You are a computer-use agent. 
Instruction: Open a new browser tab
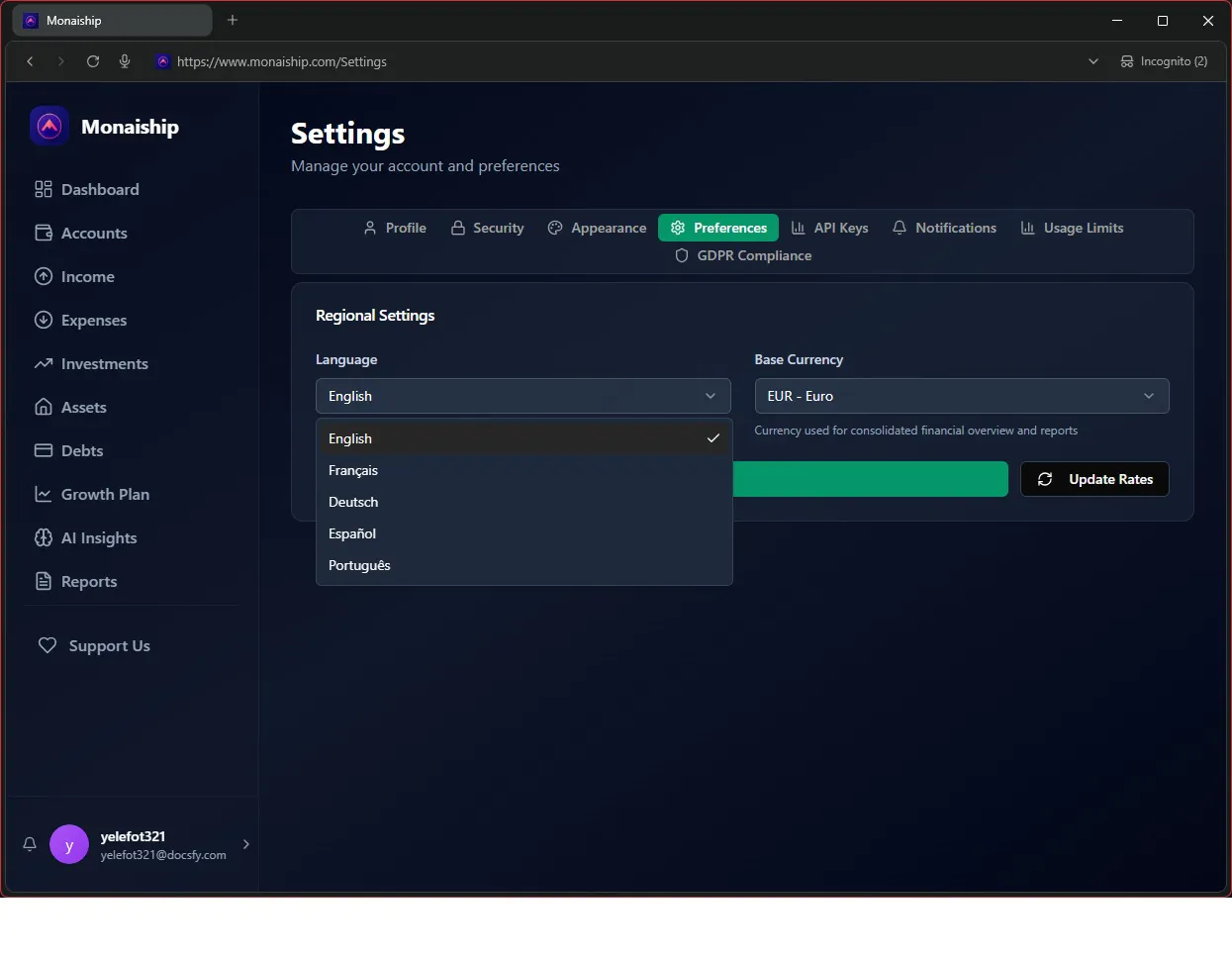(x=233, y=20)
